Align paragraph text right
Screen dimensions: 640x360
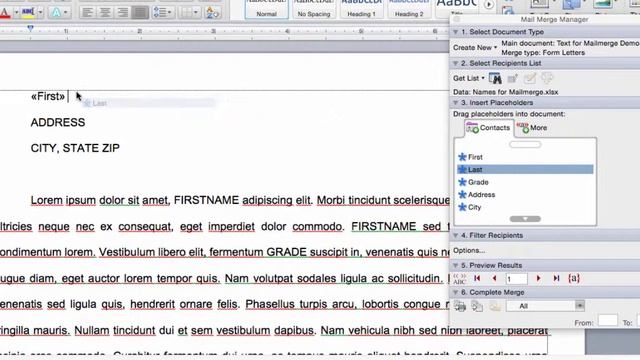(x=122, y=13)
